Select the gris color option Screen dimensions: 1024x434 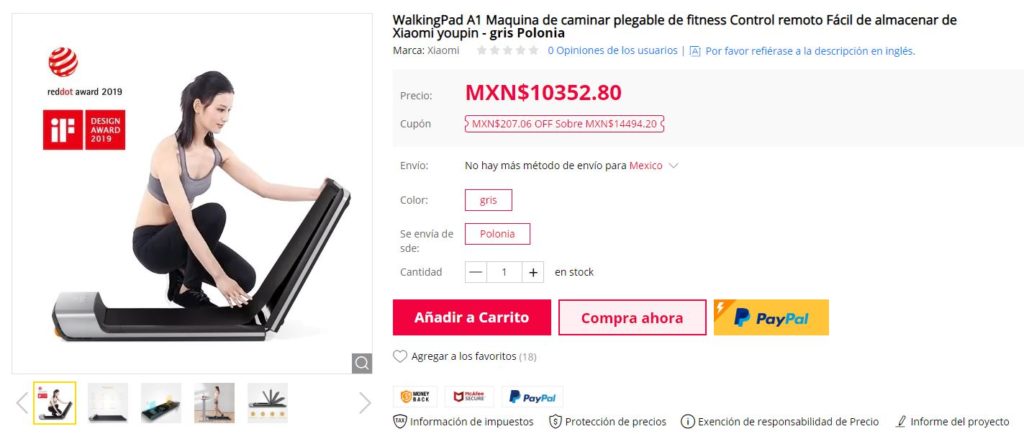[488, 200]
